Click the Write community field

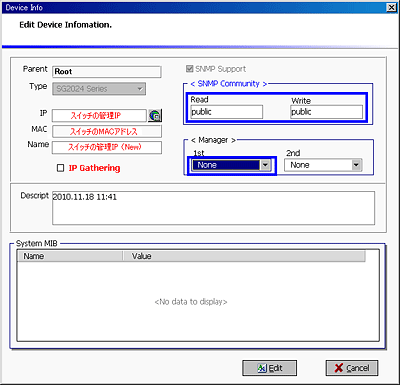[326, 112]
